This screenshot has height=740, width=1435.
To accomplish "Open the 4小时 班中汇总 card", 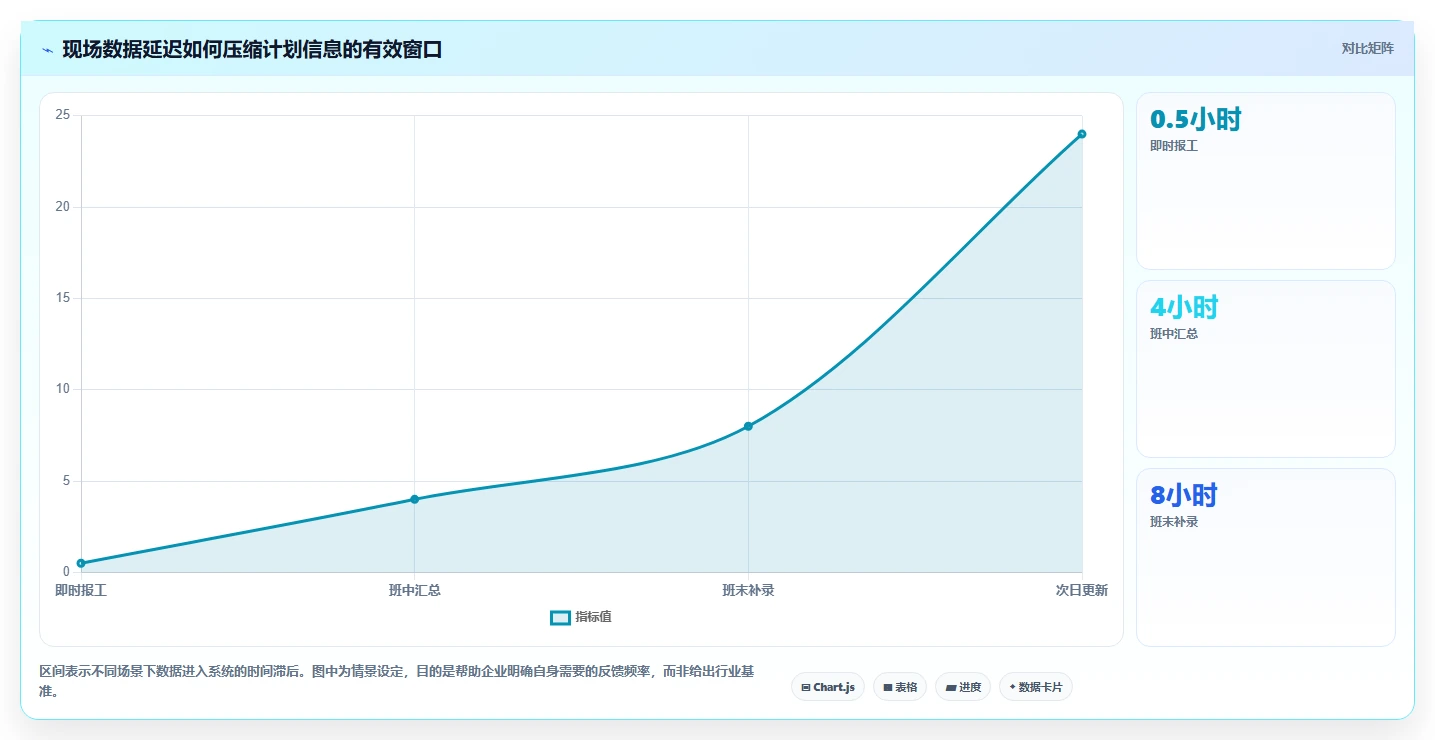I will tap(1266, 369).
